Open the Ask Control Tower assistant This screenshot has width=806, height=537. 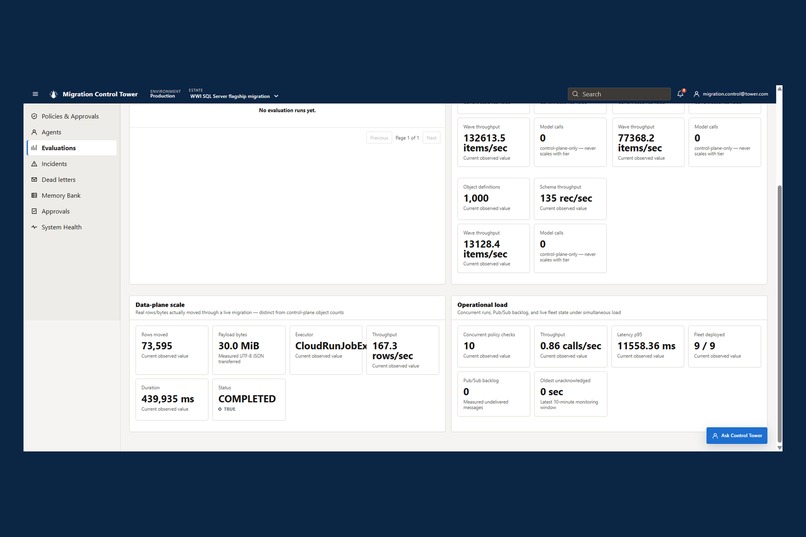tap(737, 435)
